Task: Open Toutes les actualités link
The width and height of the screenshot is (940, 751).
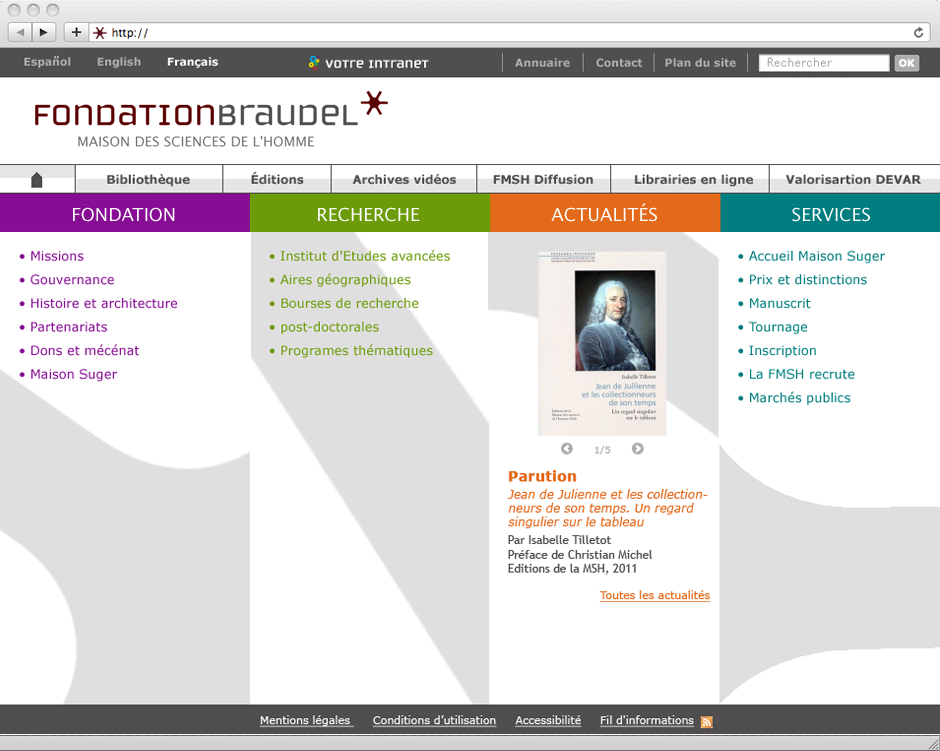Action: point(655,595)
